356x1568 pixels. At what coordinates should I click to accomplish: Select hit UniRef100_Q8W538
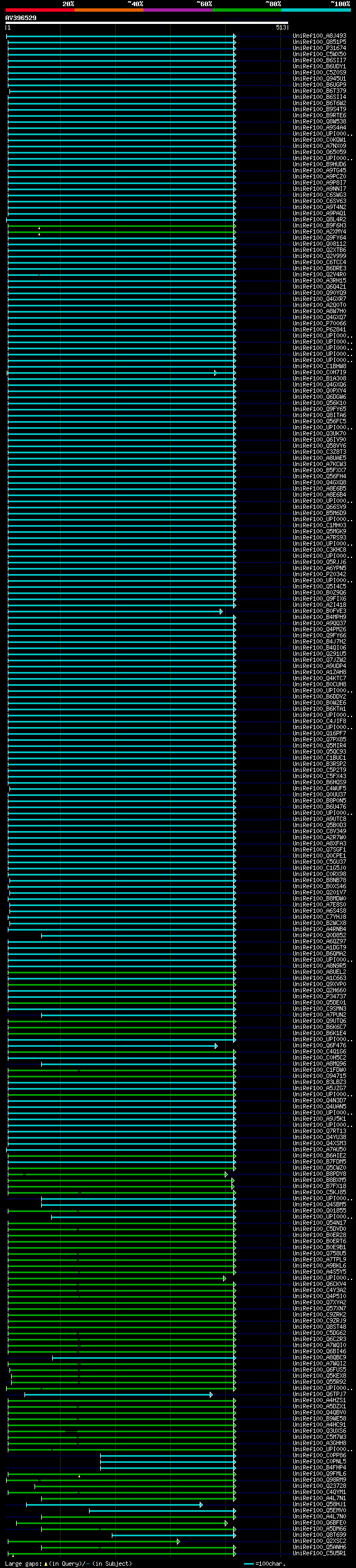pyautogui.click(x=319, y=122)
